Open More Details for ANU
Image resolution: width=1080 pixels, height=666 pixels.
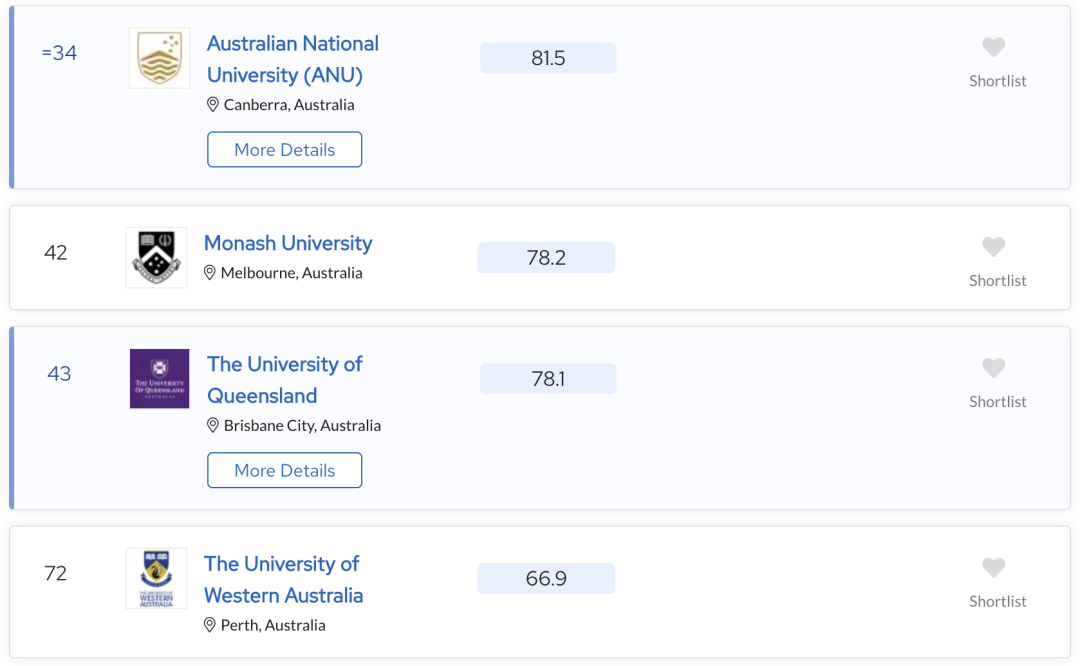(285, 150)
